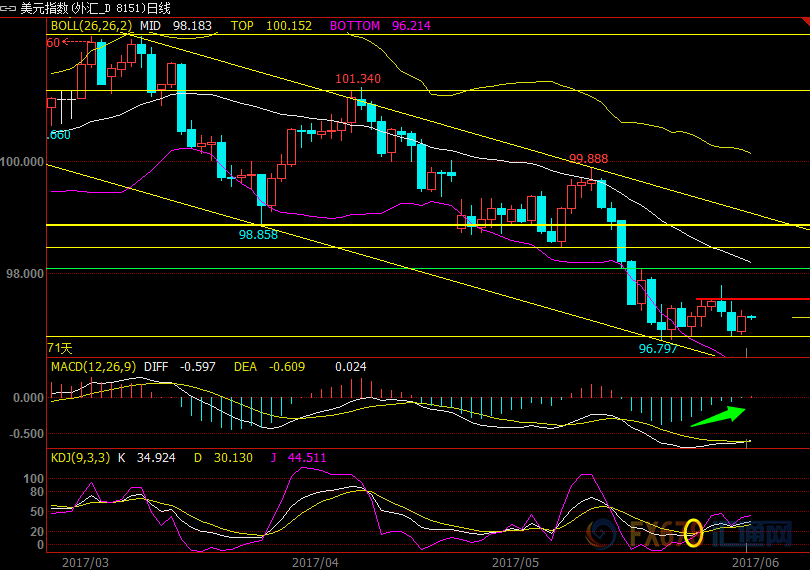Viewport: 810px width, 570px height.
Task: Click the 98.000 price axis label
Action: (25, 273)
